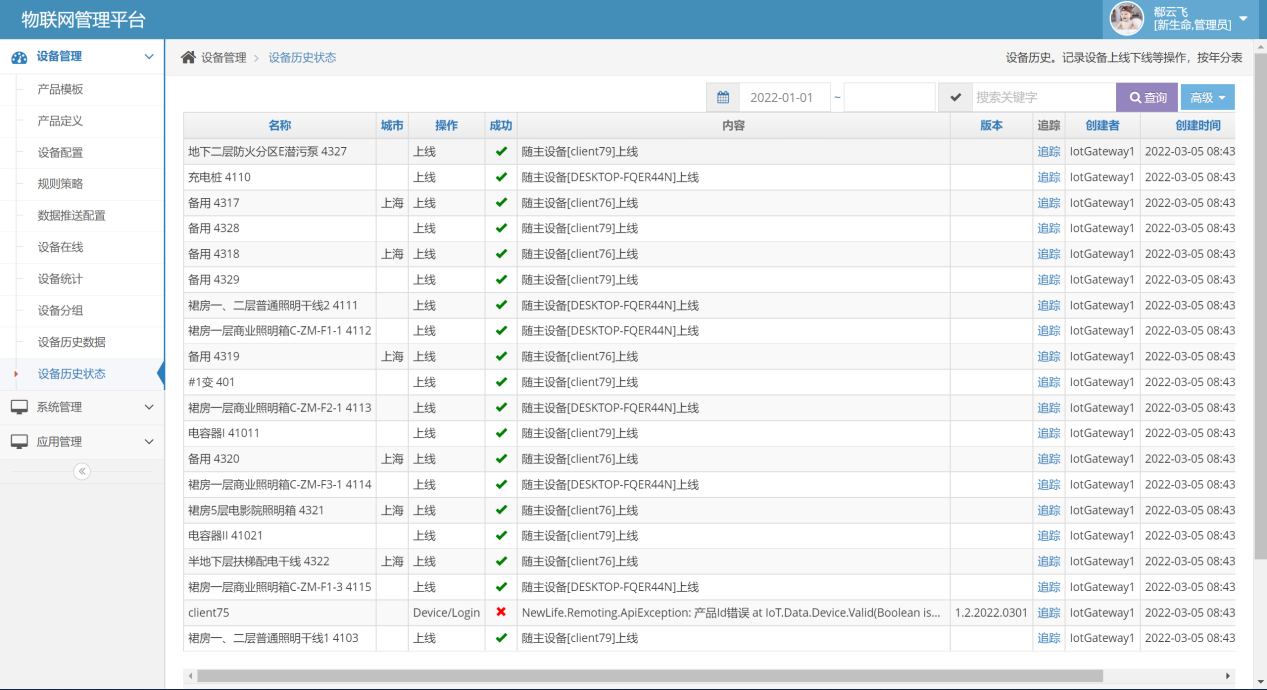This screenshot has width=1267, height=690.
Task: Click green check in 电容器II 41021 row
Action: click(x=501, y=535)
